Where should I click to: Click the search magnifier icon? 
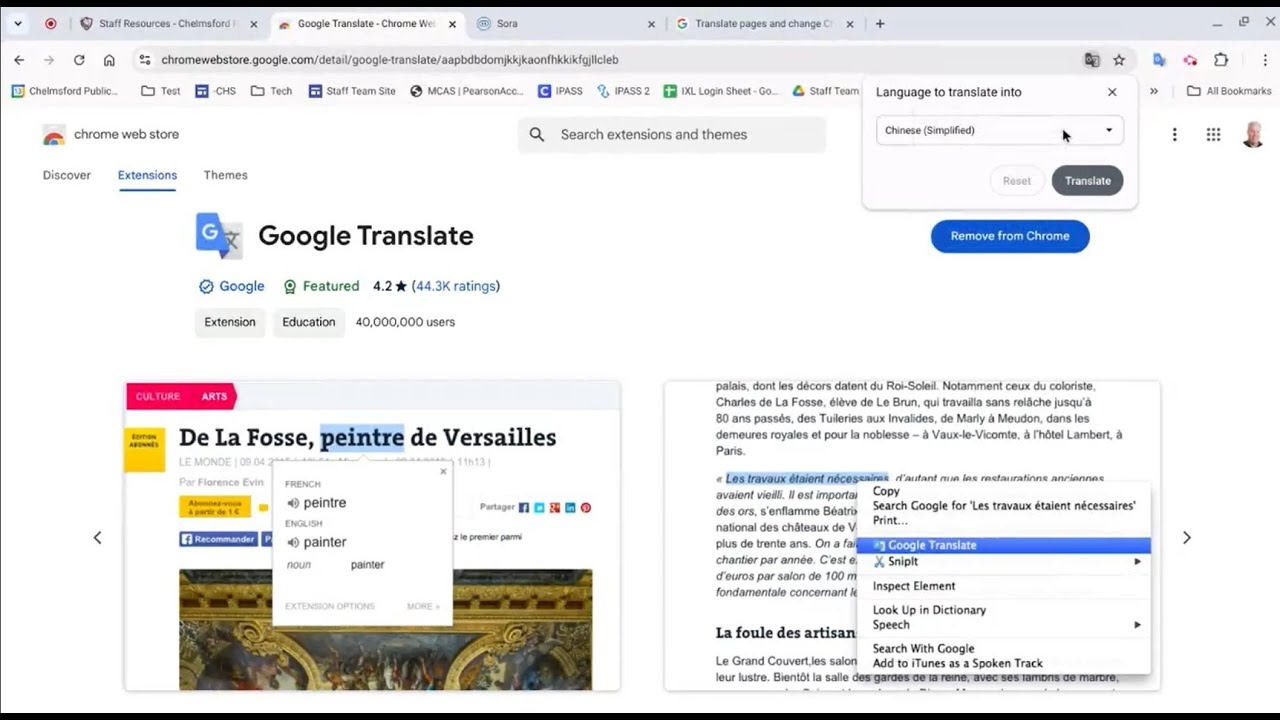(537, 134)
